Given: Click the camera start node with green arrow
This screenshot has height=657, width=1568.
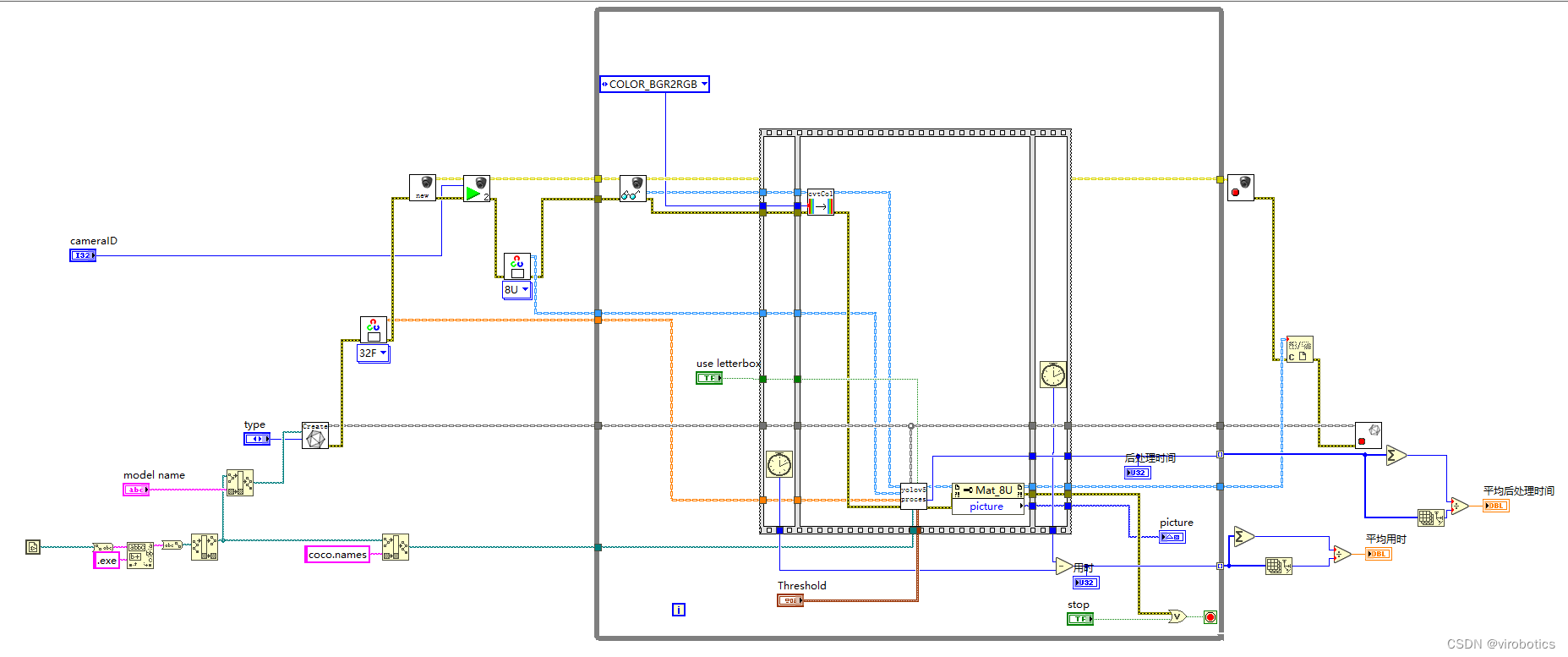Looking at the screenshot, I should click(x=477, y=188).
